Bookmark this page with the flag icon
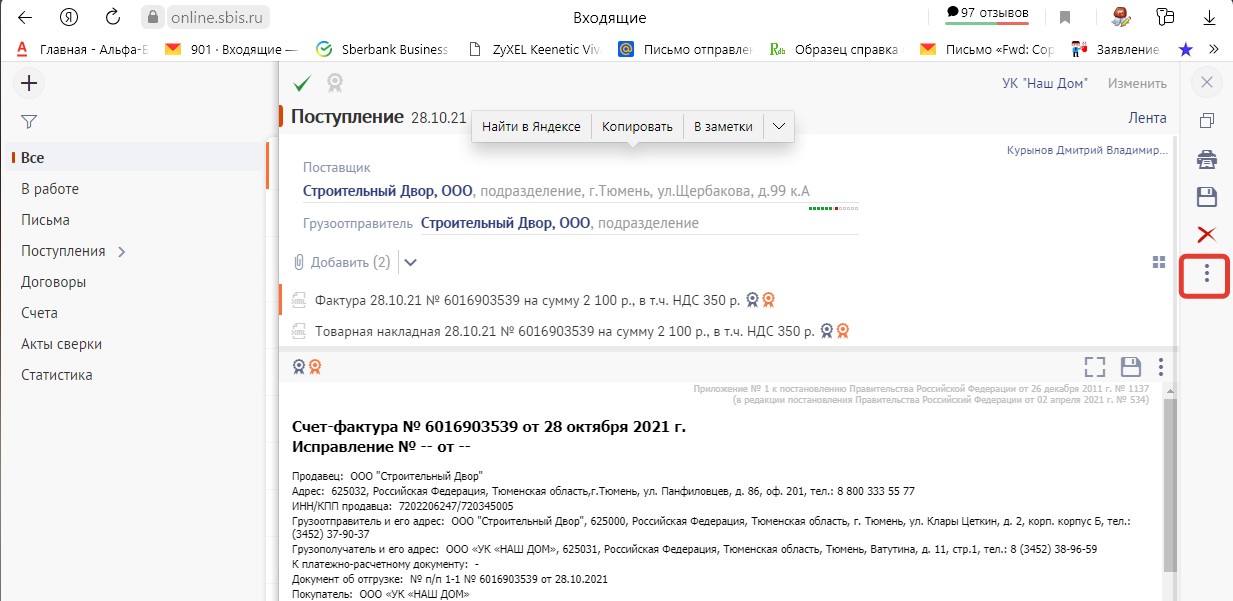The height and width of the screenshot is (601, 1233). pos(1066,17)
